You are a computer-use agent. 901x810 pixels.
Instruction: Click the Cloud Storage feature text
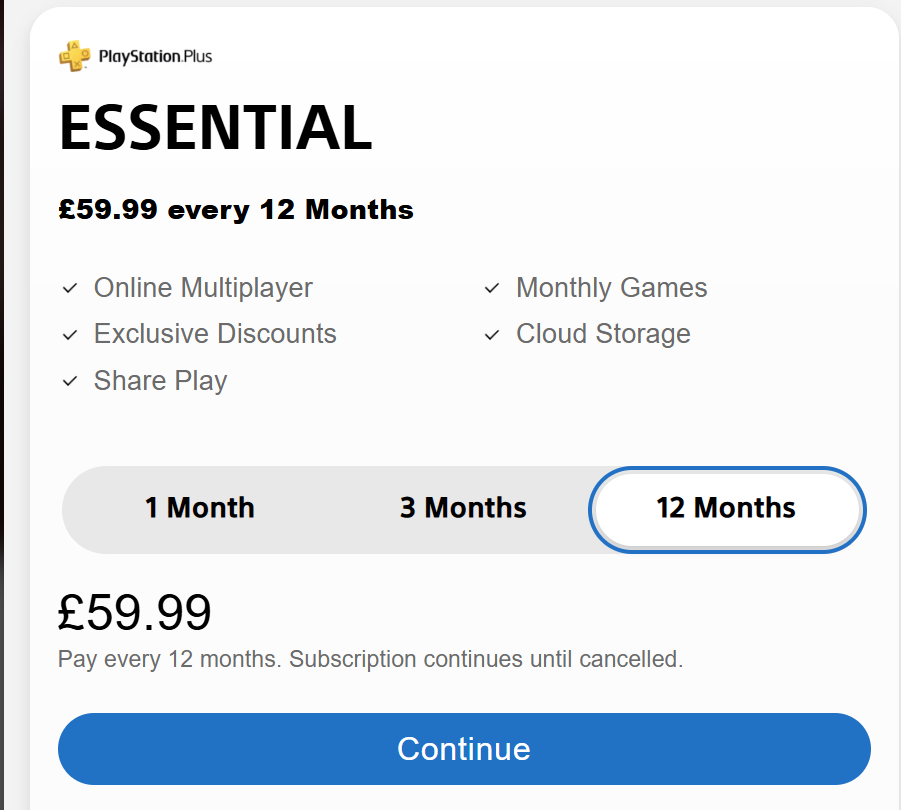[x=603, y=334]
